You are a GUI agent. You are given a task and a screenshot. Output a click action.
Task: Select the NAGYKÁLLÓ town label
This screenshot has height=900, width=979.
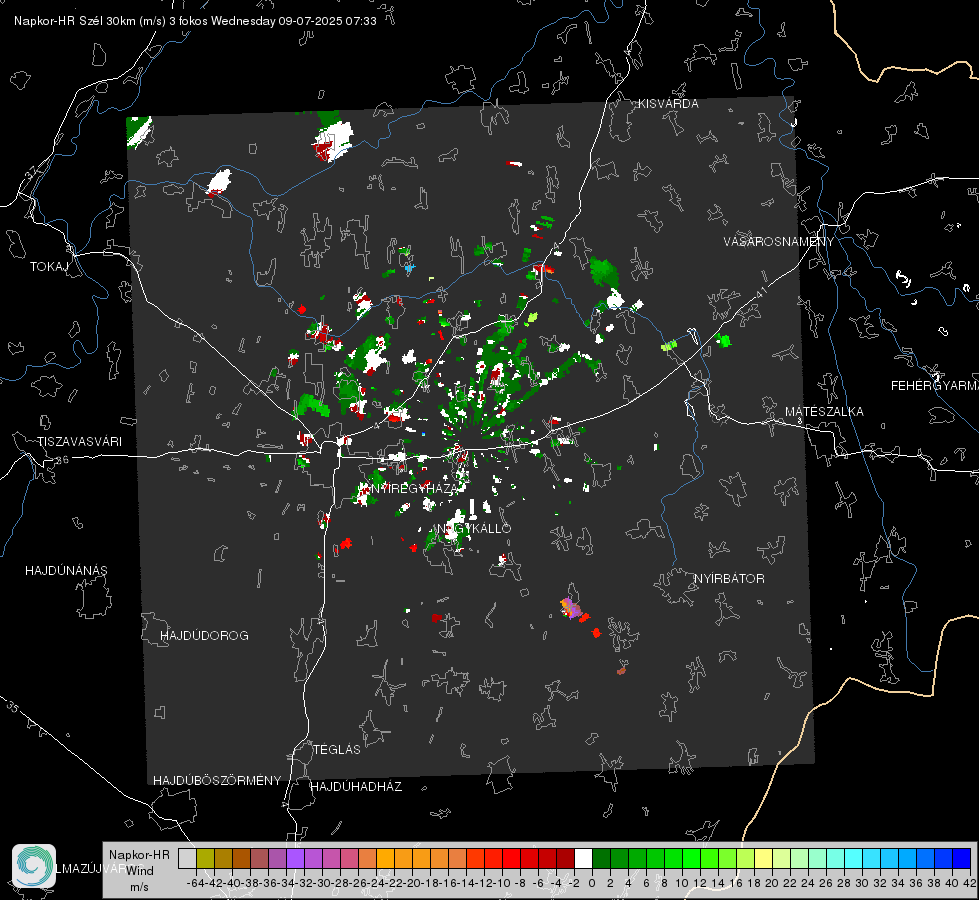click(474, 528)
